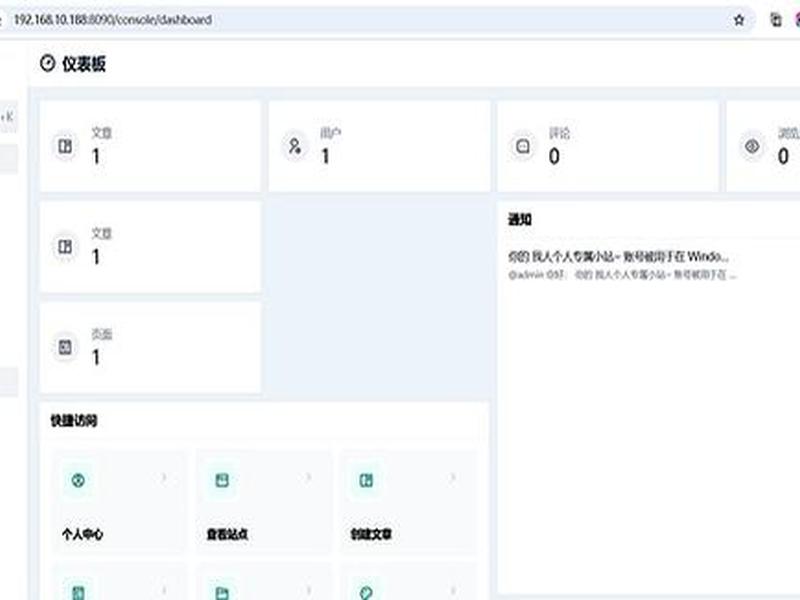Click the browser address bar URL
800x600 pixels.
pos(113,20)
